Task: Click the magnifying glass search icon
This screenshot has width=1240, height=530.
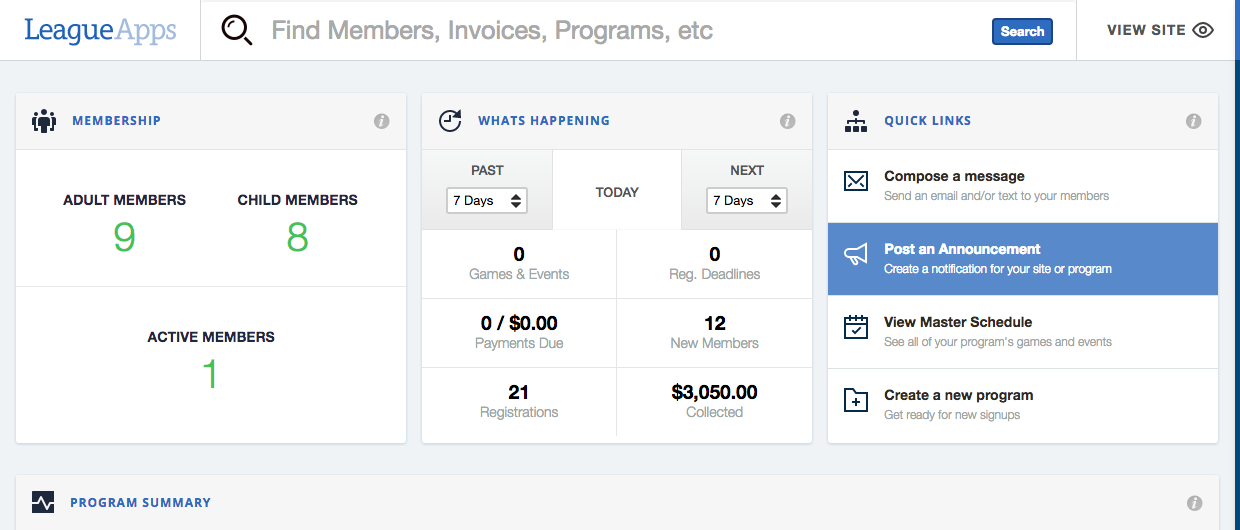Action: tap(237, 31)
